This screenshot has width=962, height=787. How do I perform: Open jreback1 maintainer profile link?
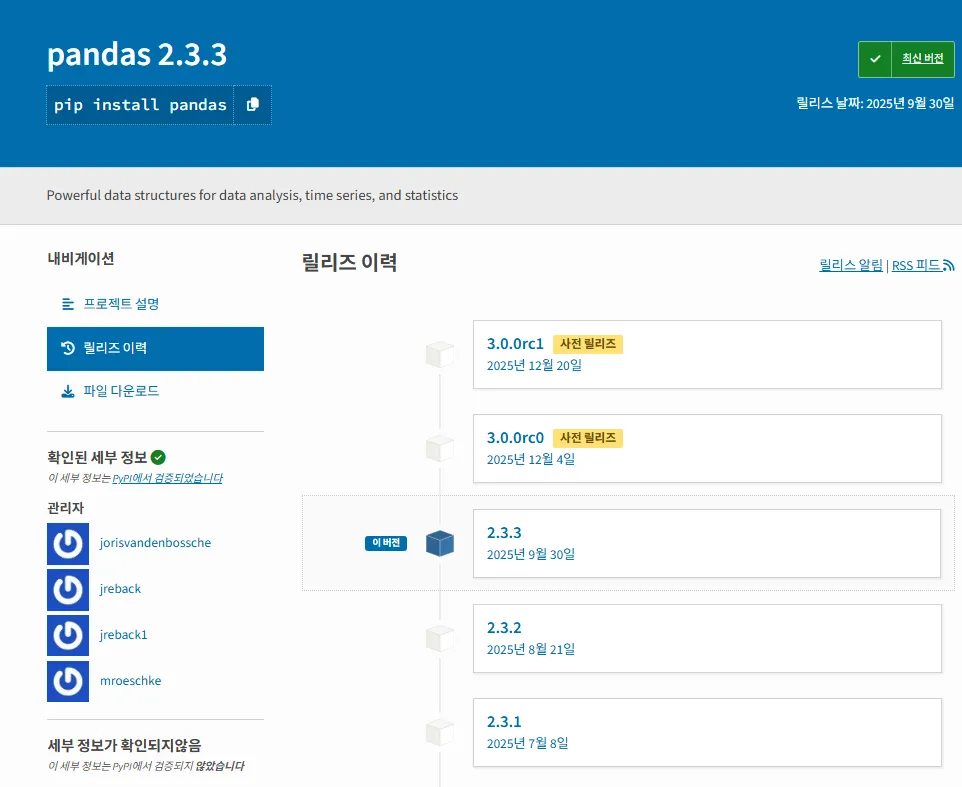tap(123, 635)
